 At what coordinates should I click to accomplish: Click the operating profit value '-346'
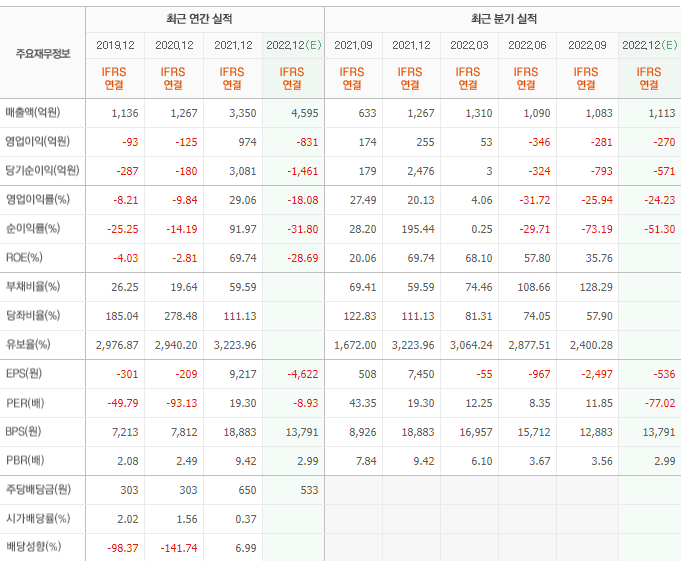pos(539,142)
